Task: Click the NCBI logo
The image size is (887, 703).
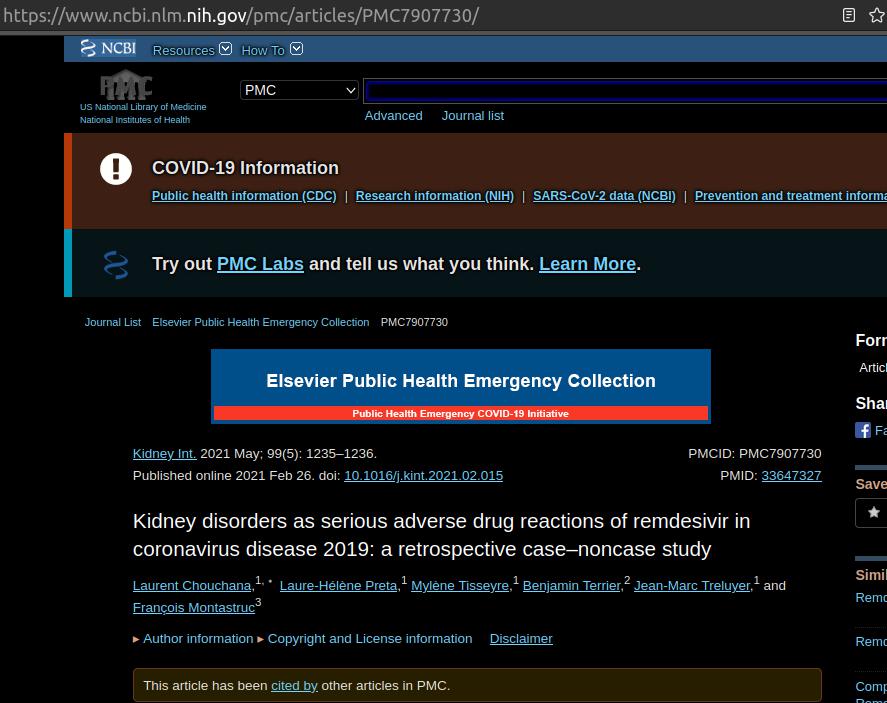Action: click(x=107, y=48)
